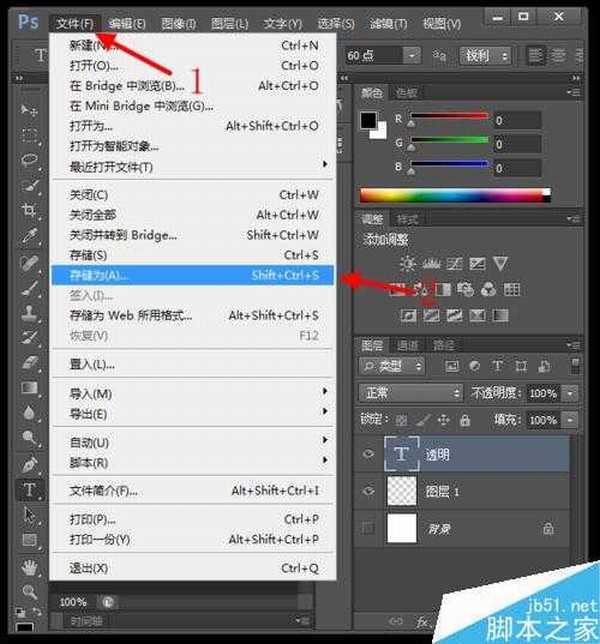Select the Gradient tool
This screenshot has height=644, width=600.
29,388
